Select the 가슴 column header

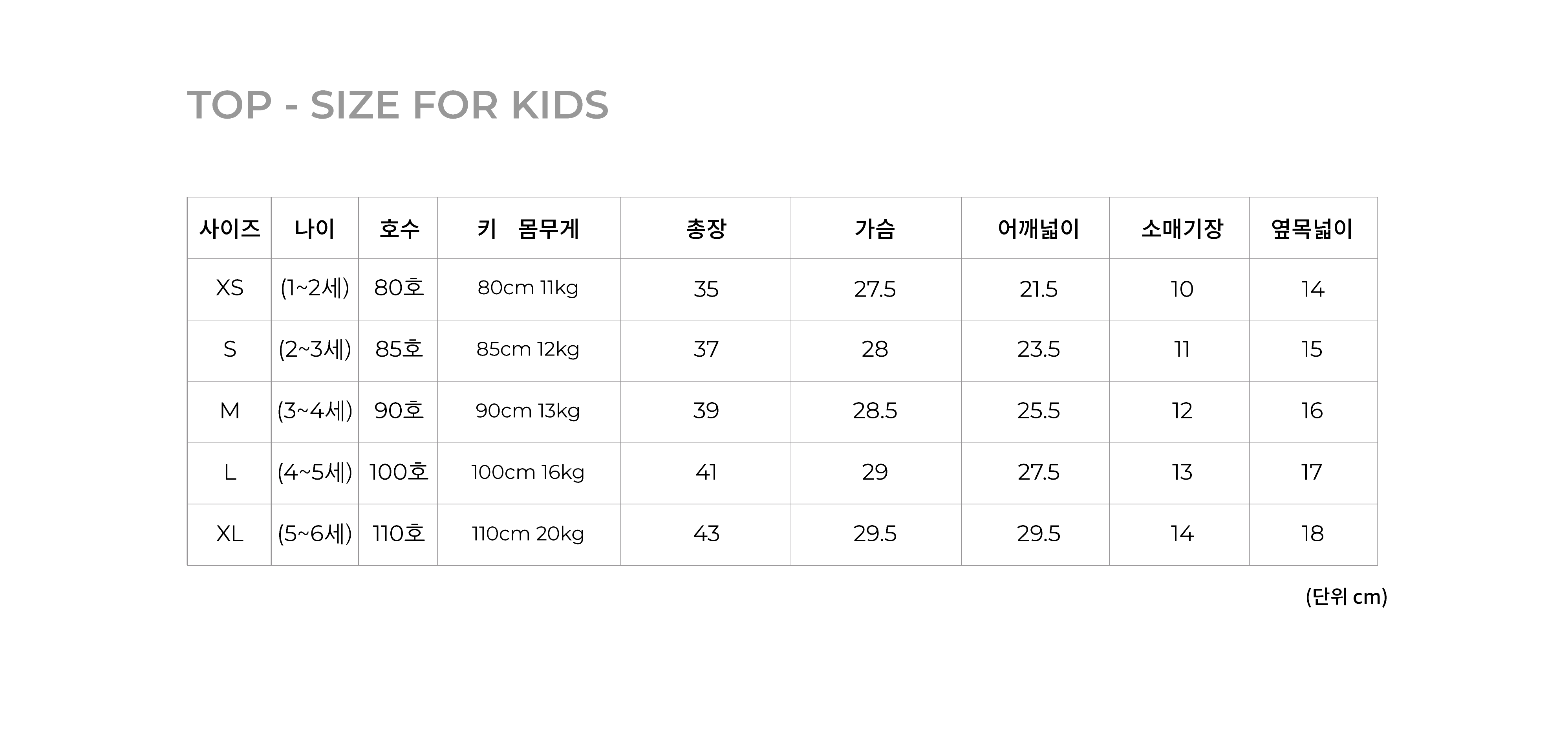(x=875, y=229)
